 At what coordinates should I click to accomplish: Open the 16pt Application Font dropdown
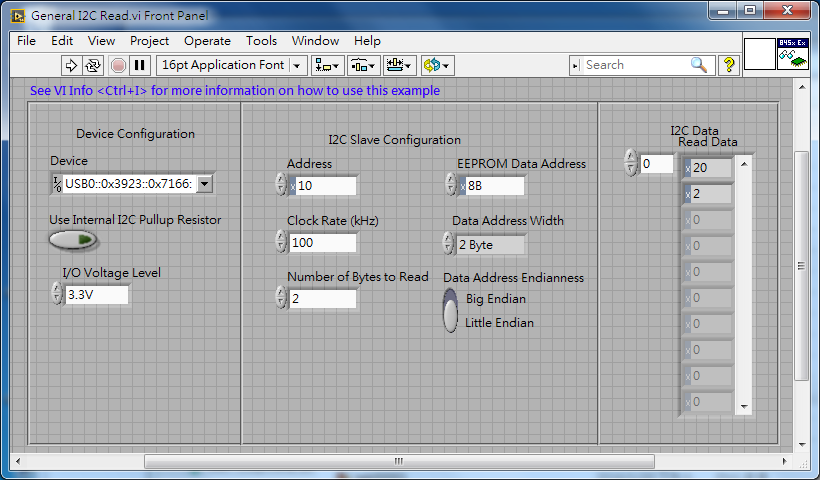pyautogui.click(x=232, y=65)
